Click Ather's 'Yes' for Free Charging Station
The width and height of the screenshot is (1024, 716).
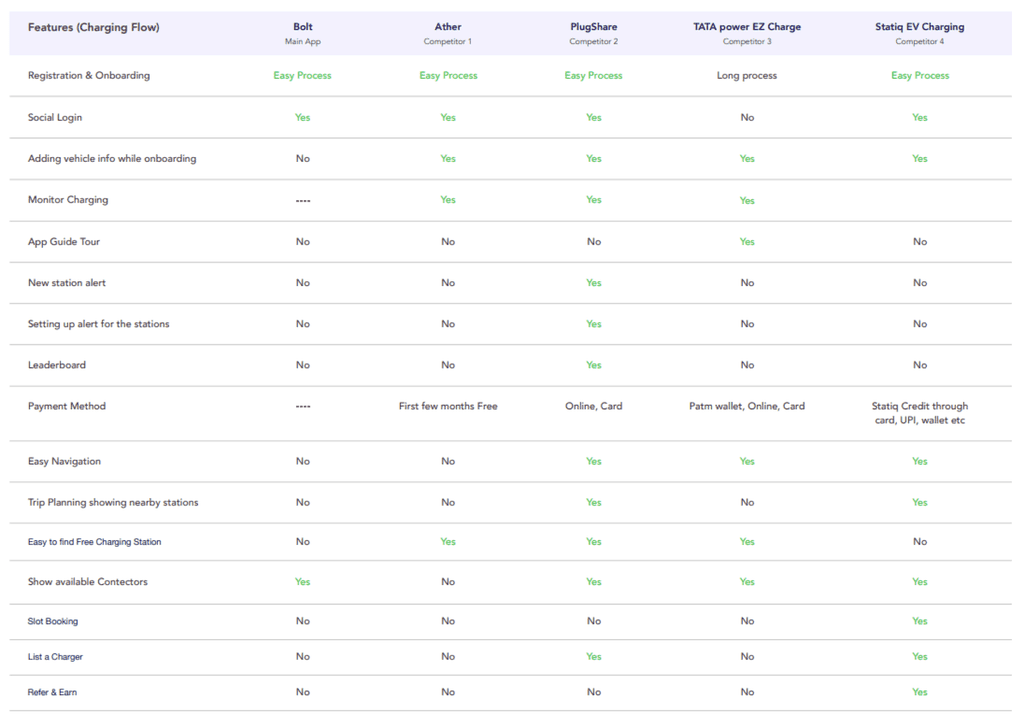pyautogui.click(x=448, y=541)
